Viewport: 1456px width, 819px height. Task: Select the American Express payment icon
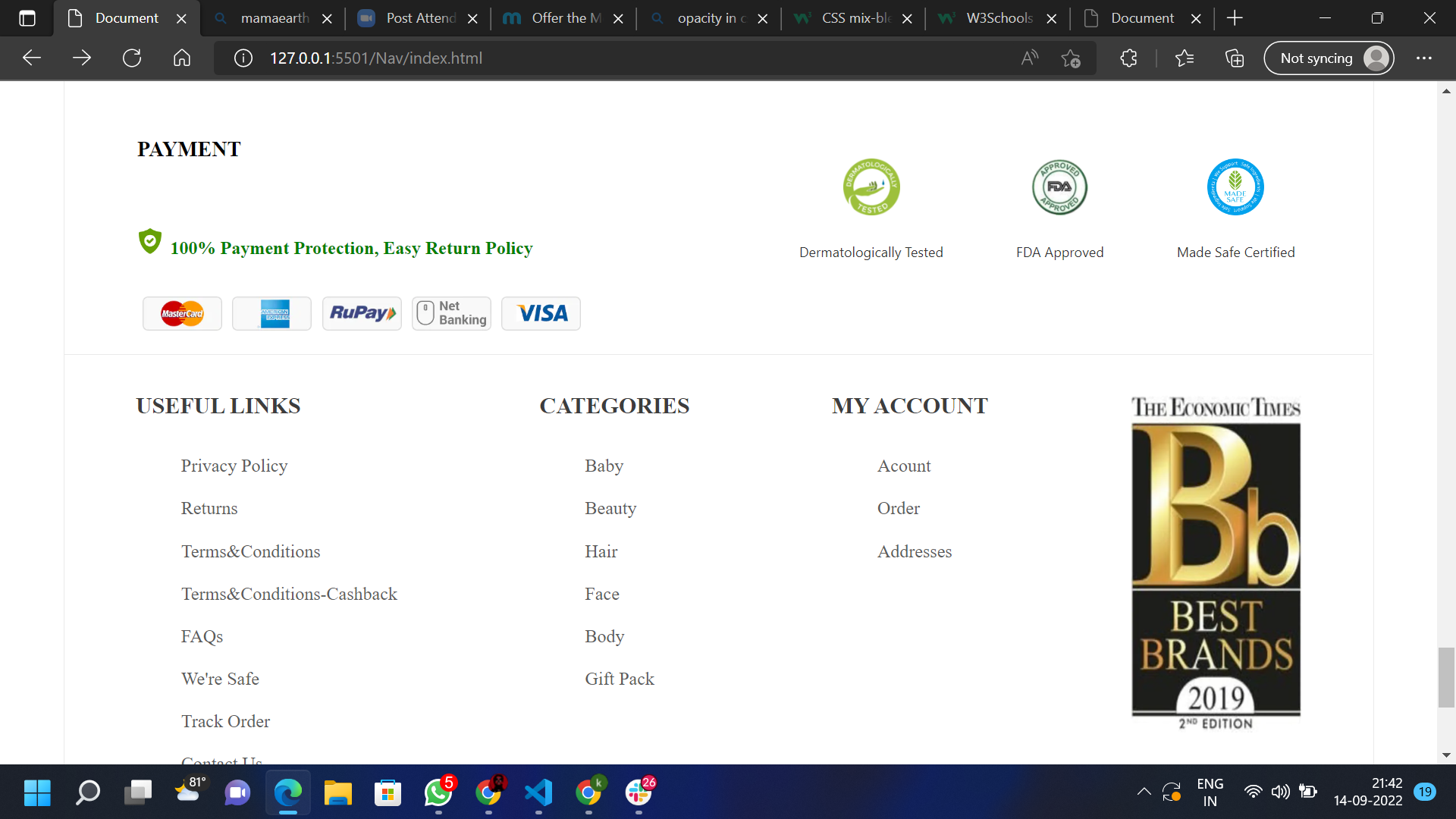[271, 313]
